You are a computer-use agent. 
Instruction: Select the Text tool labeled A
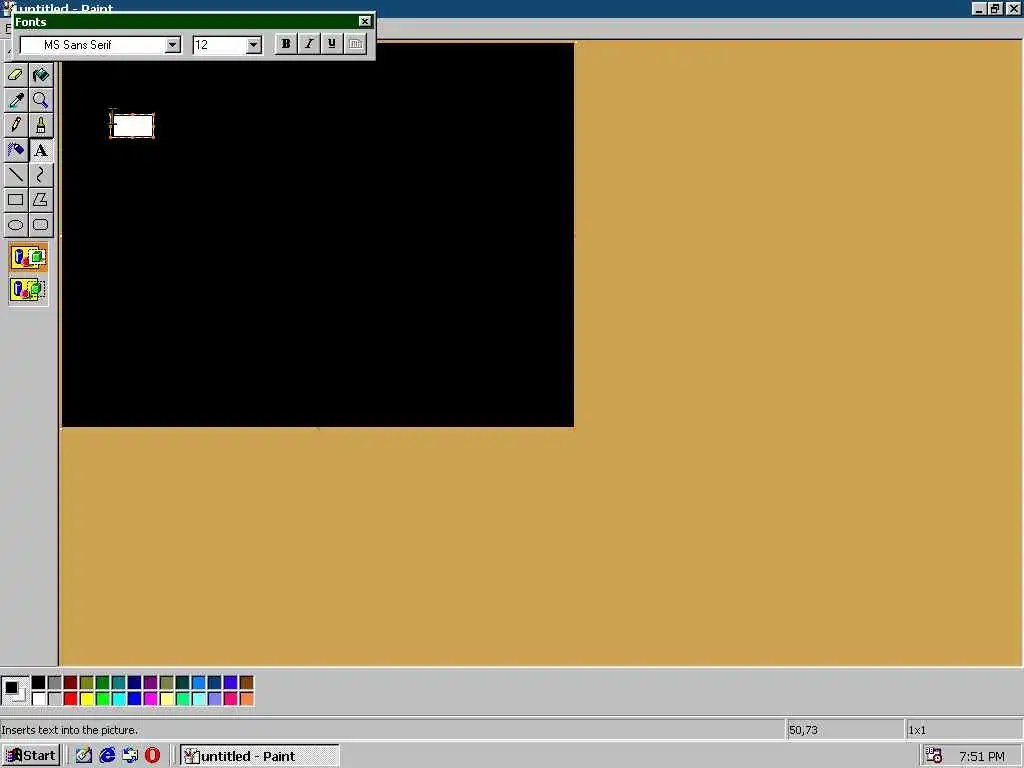40,150
